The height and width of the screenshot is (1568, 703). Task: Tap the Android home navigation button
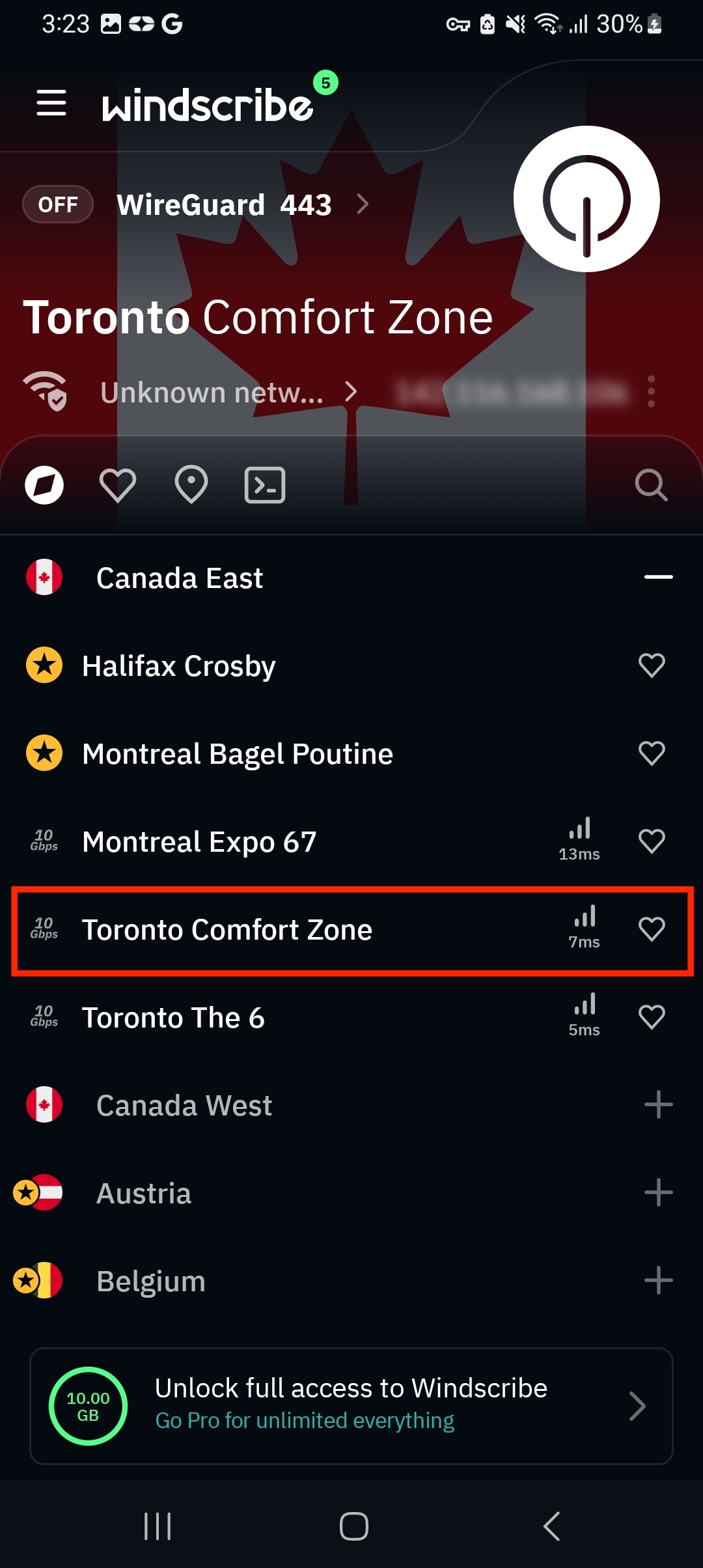click(x=354, y=1526)
